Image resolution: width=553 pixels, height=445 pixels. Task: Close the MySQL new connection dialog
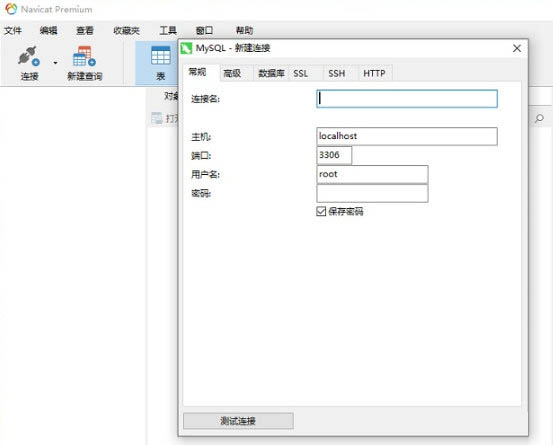coord(517,48)
